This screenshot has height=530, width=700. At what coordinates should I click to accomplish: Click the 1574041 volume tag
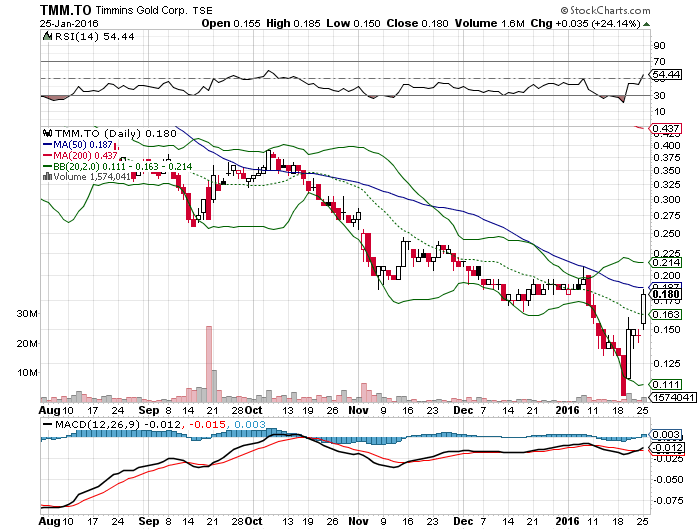tap(673, 397)
